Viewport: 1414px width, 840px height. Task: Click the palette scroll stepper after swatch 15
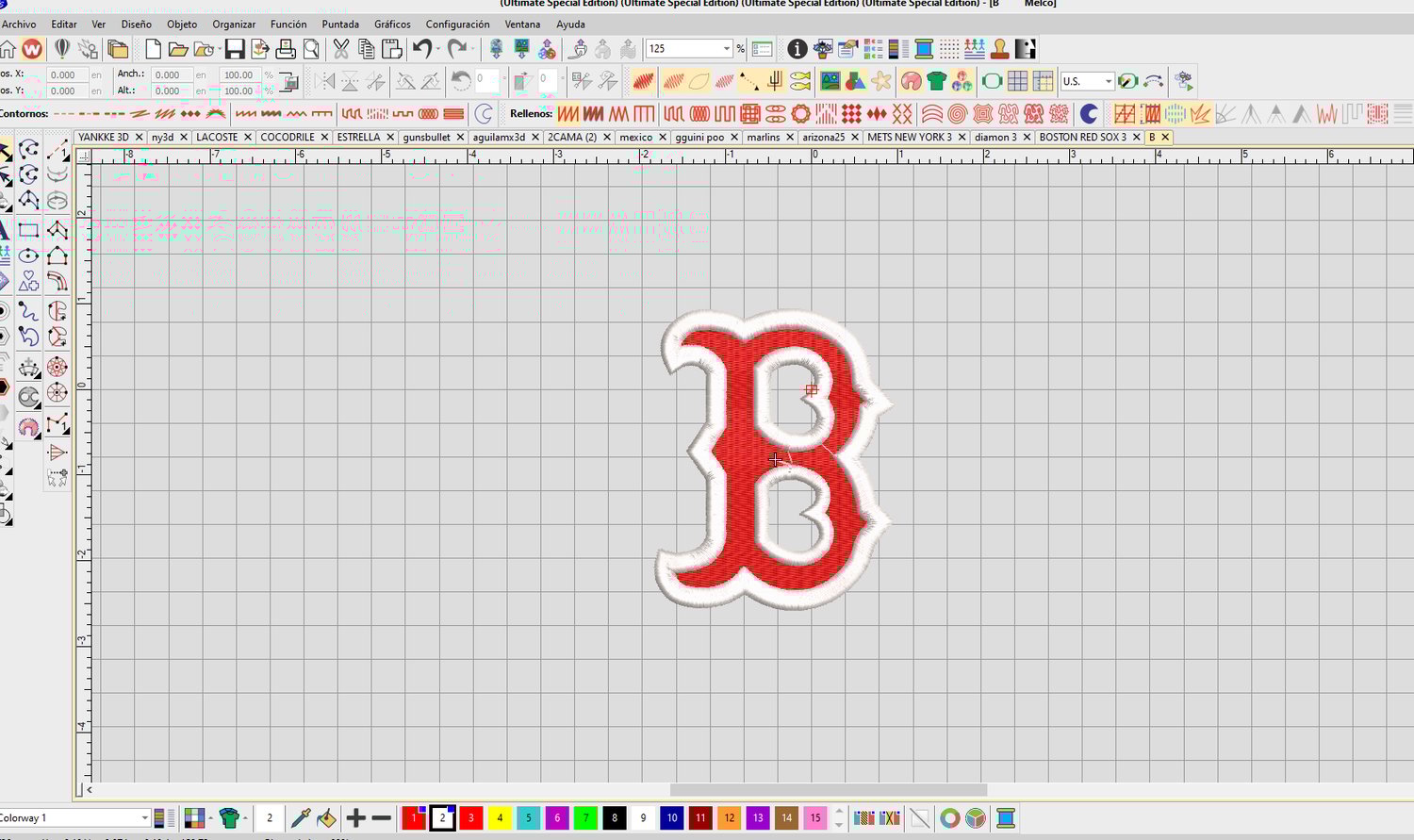point(839,818)
